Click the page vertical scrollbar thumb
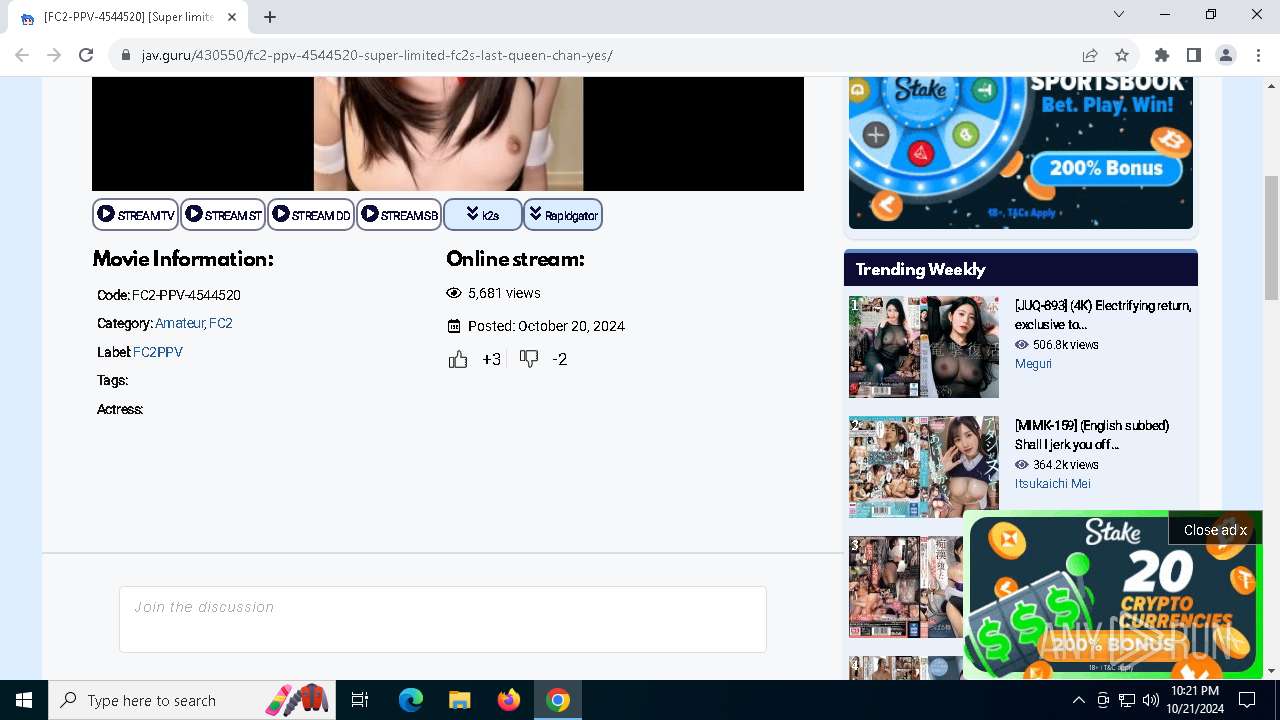 pyautogui.click(x=1271, y=237)
